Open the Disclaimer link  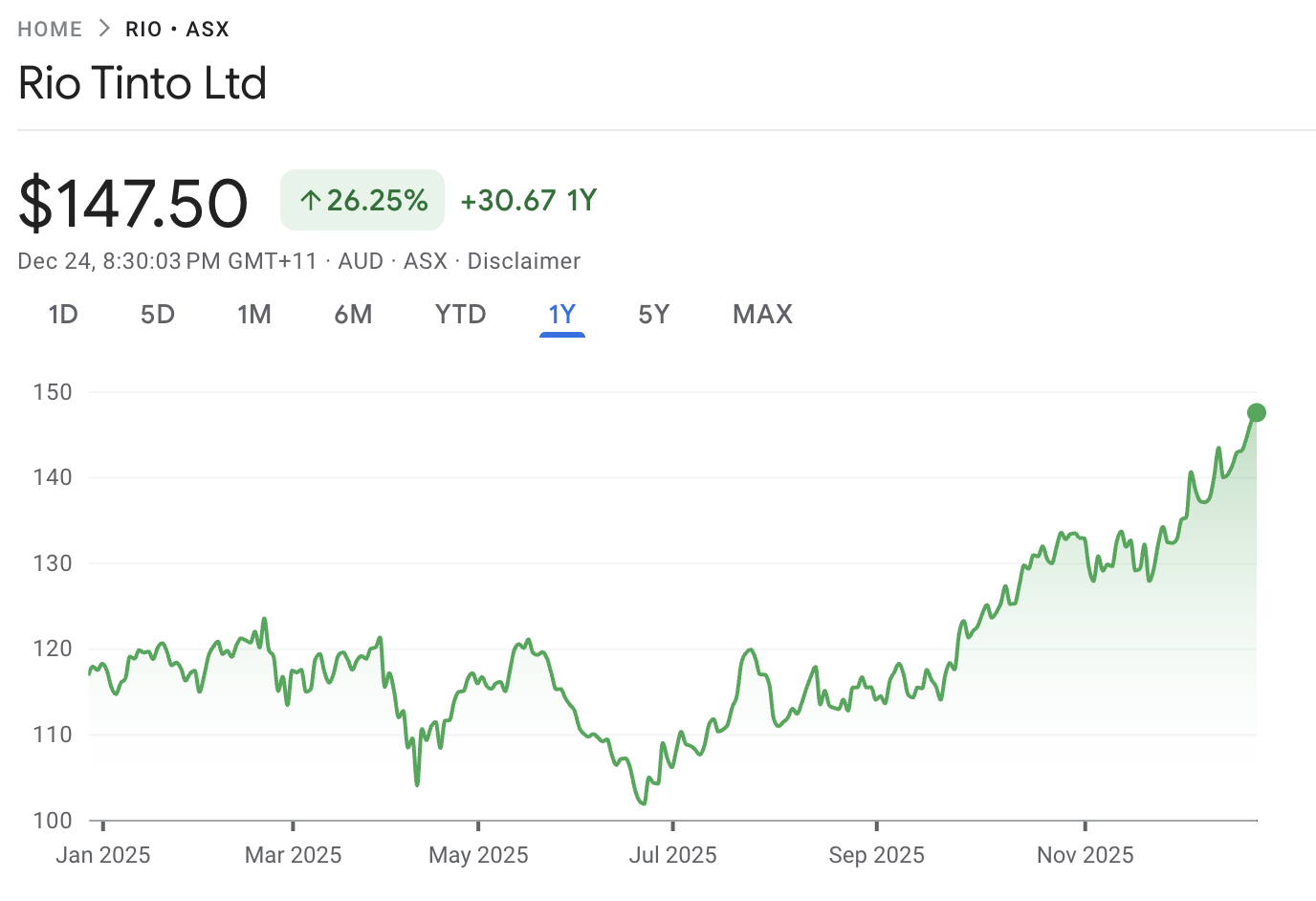523,260
